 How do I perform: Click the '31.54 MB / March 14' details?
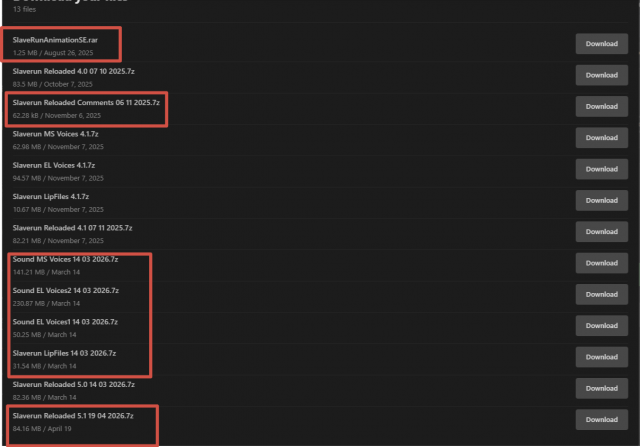(x=44, y=366)
